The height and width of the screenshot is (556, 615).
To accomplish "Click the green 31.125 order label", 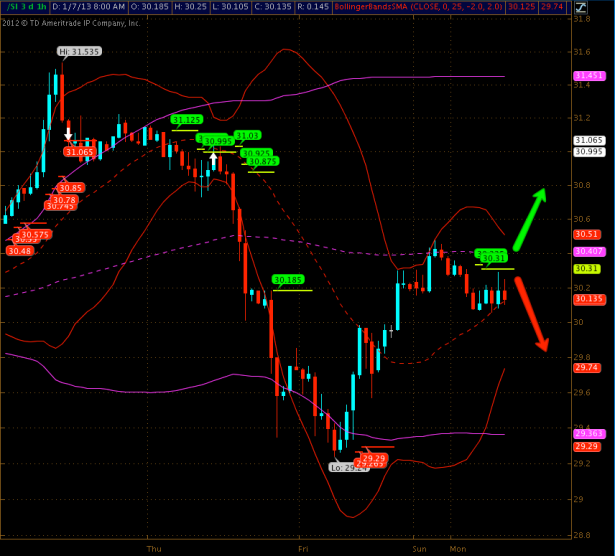I will [186, 120].
